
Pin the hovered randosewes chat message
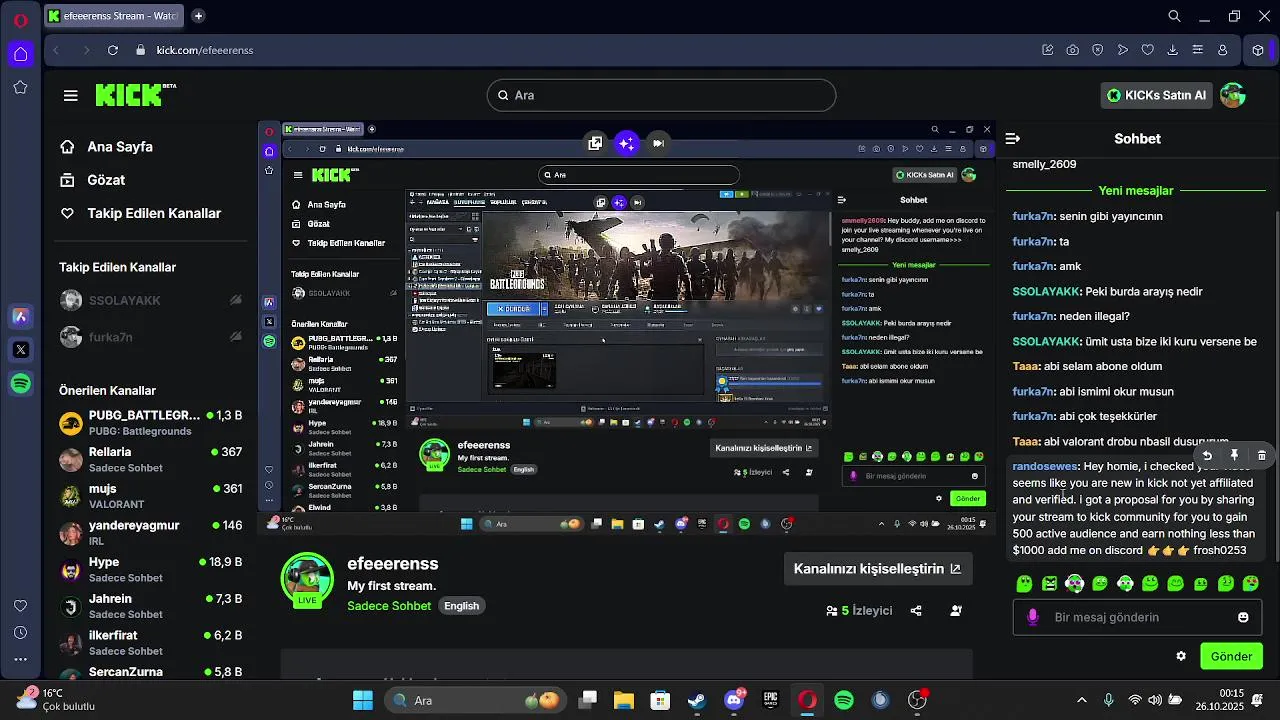[x=1234, y=455]
